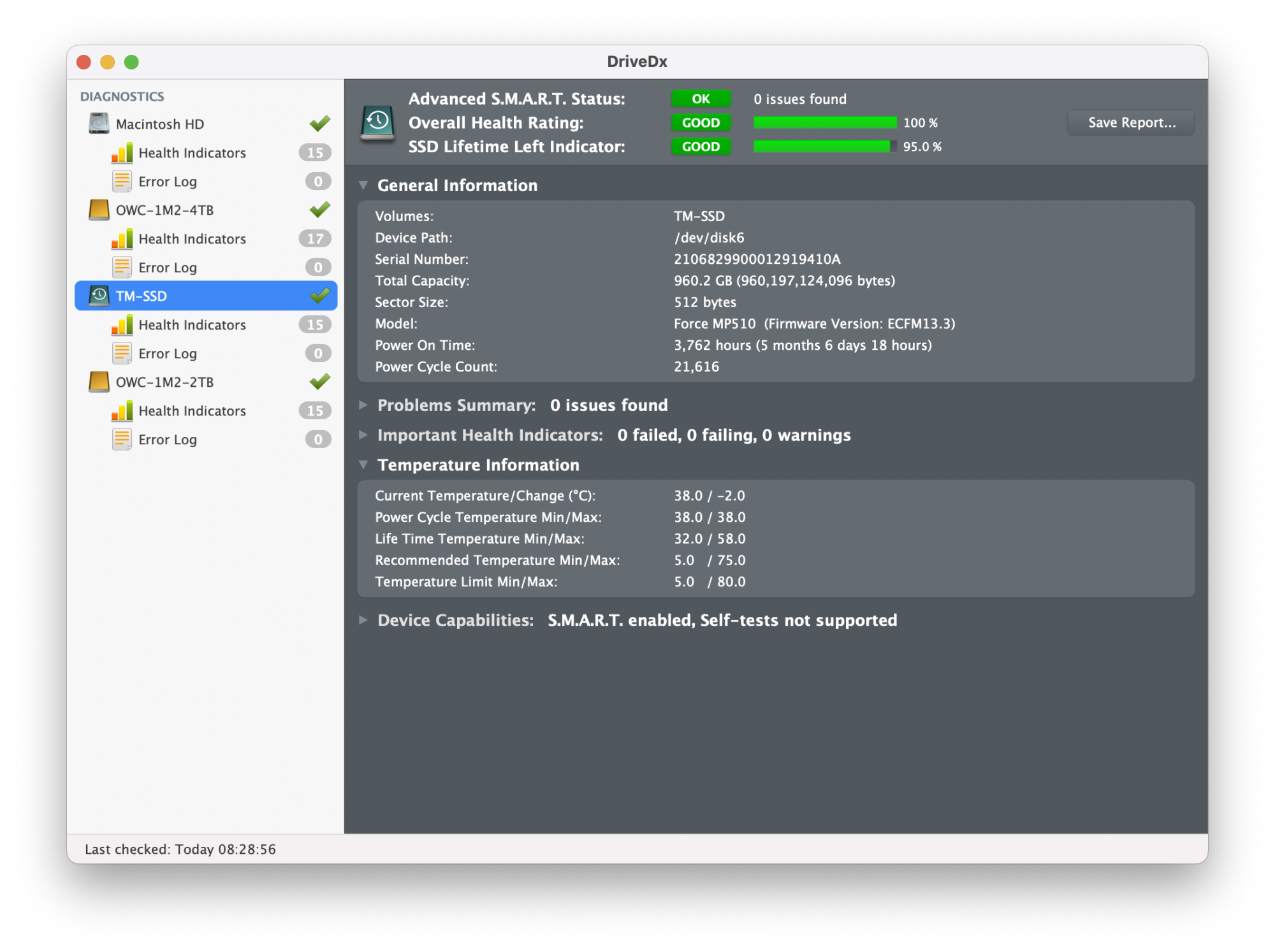Open Error Log under TM-SSD
Viewport: 1275px width, 952px height.
pos(168,354)
